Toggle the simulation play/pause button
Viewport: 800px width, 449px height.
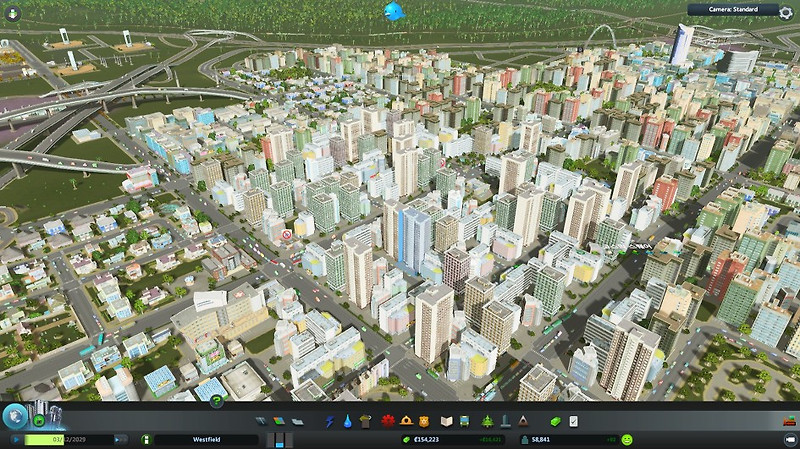pyautogui.click(x=16, y=439)
